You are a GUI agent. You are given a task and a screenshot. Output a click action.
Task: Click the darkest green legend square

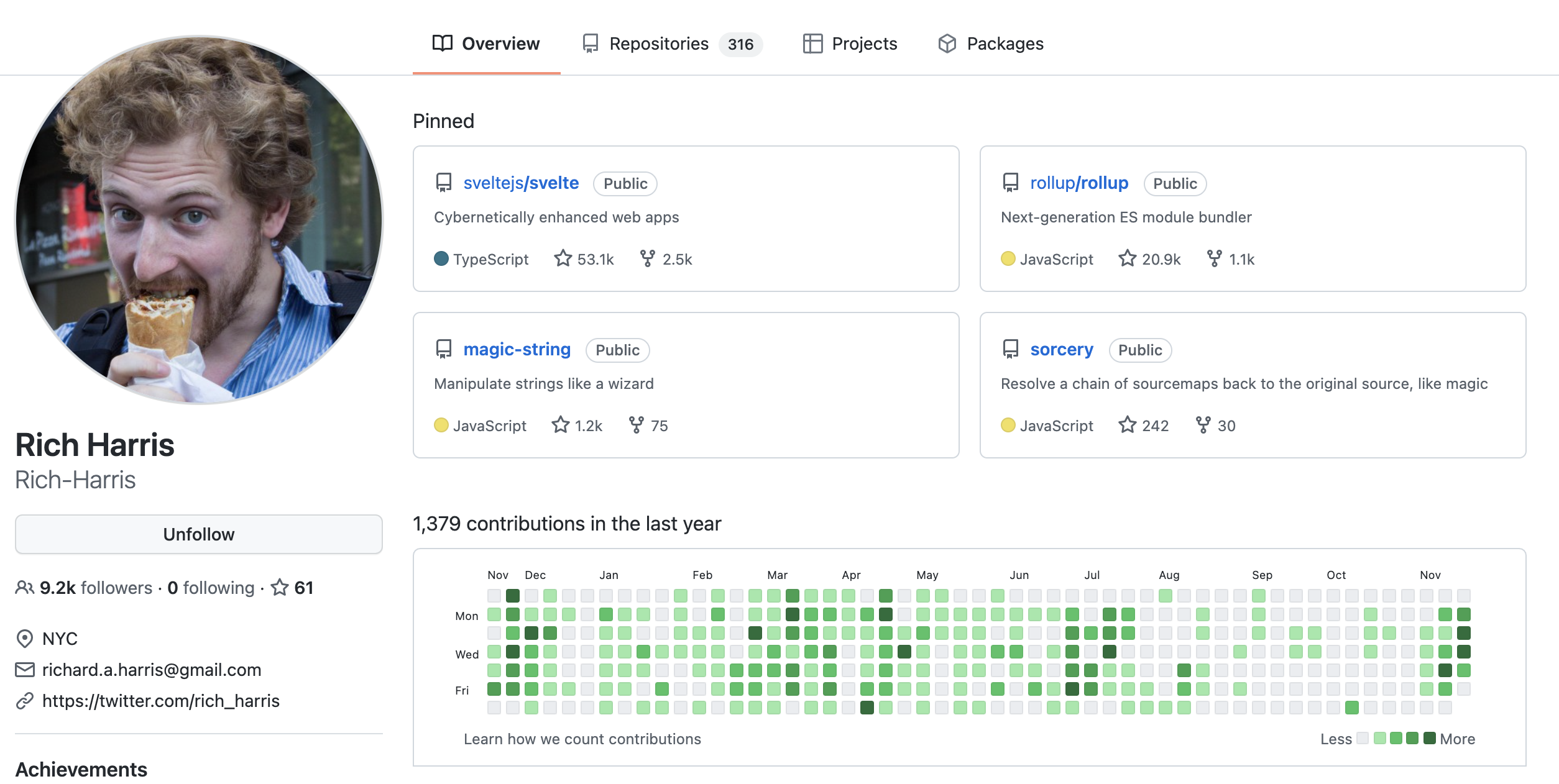(x=1429, y=738)
